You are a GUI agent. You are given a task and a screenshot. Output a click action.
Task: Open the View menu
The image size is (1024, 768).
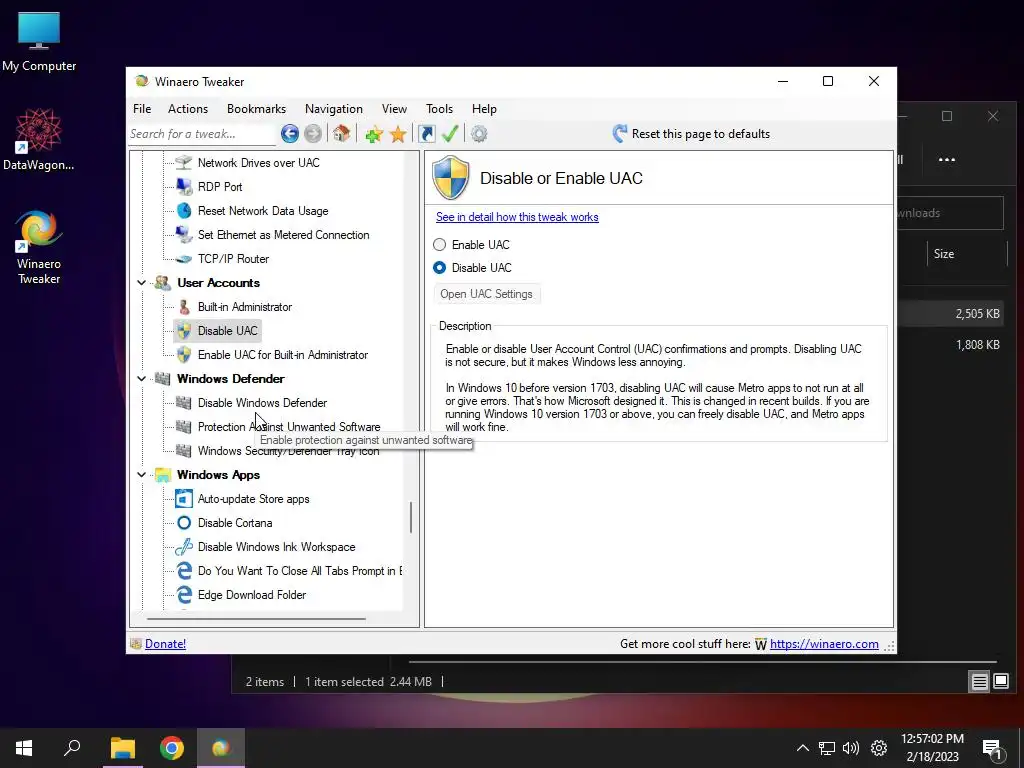coord(394,109)
